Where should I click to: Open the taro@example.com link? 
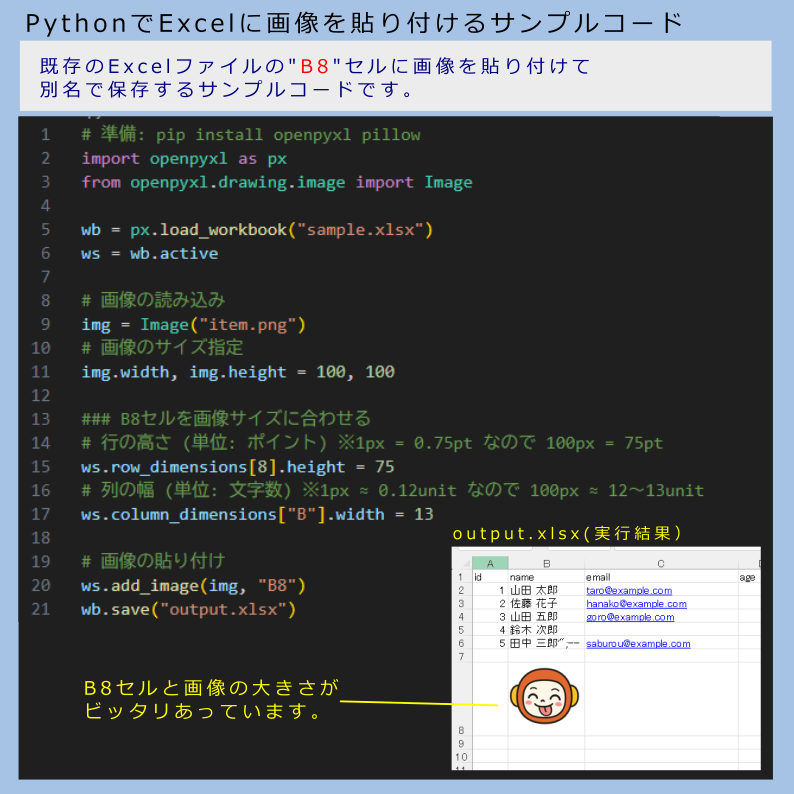629,590
